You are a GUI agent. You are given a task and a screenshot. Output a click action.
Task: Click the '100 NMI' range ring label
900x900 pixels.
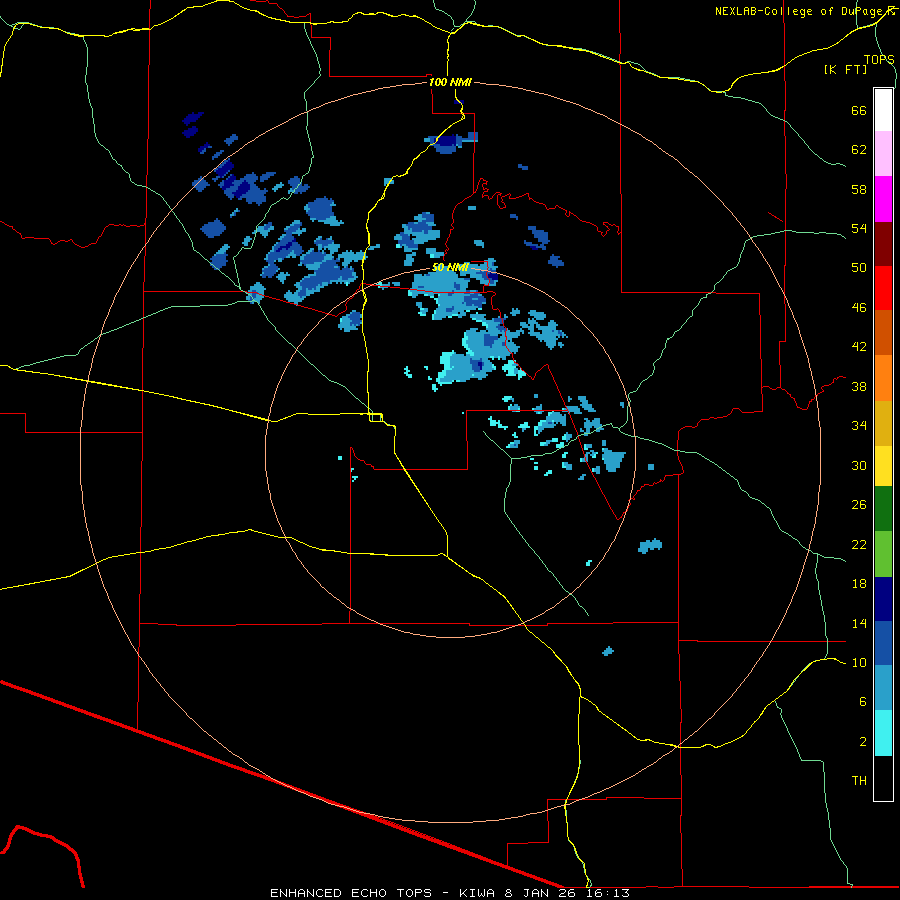[x=450, y=82]
